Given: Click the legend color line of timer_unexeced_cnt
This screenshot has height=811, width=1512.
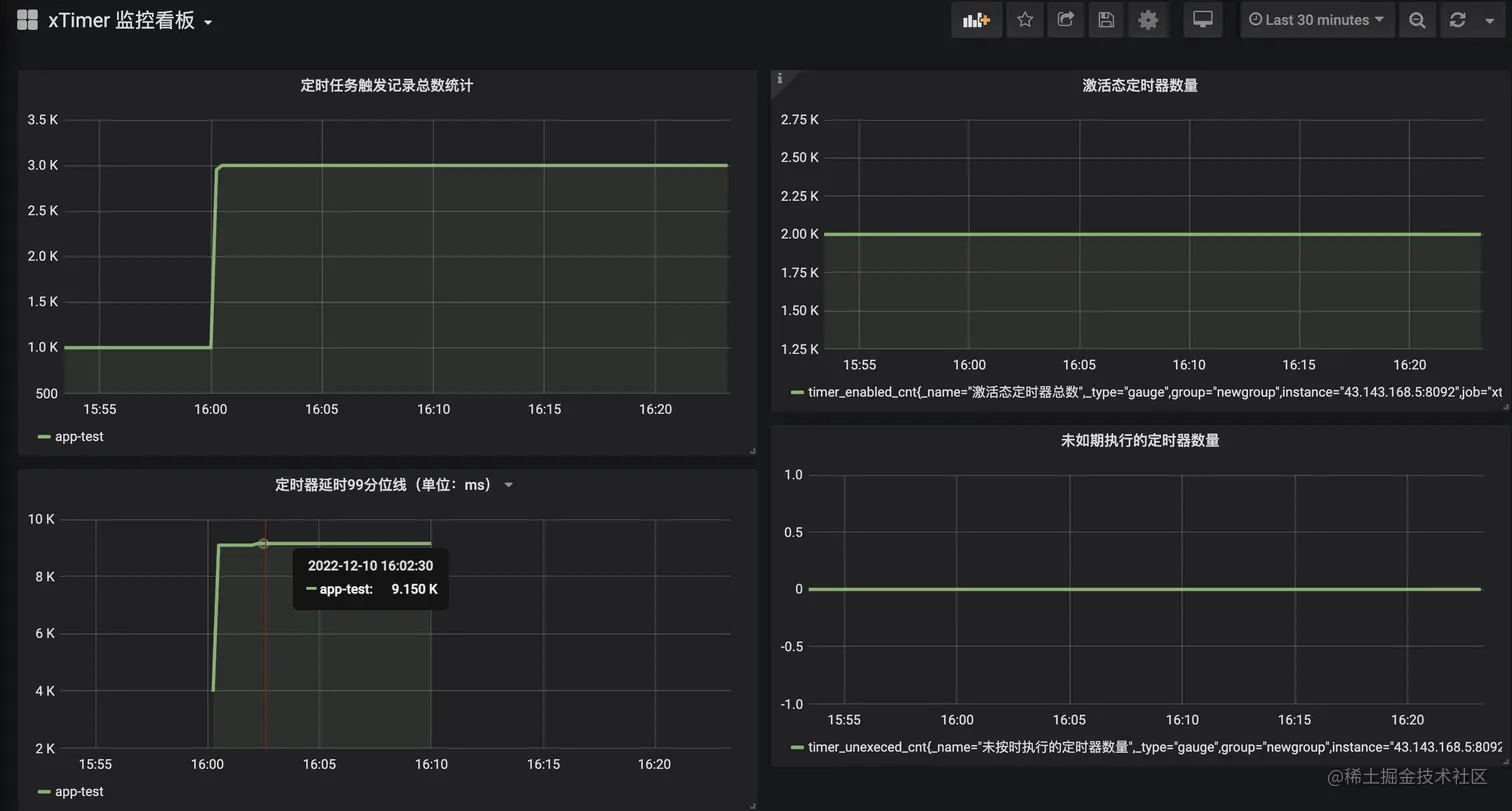Looking at the screenshot, I should click(x=797, y=748).
